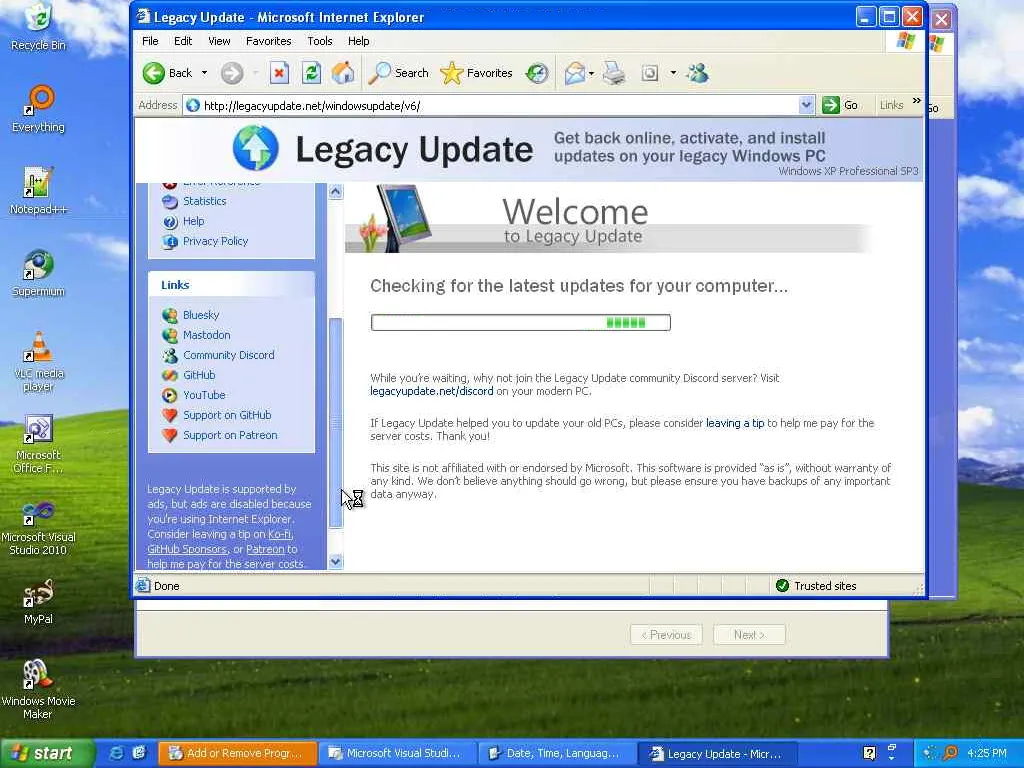Click the Messenger people icon in toolbar
This screenshot has width=1024, height=768.
point(698,73)
